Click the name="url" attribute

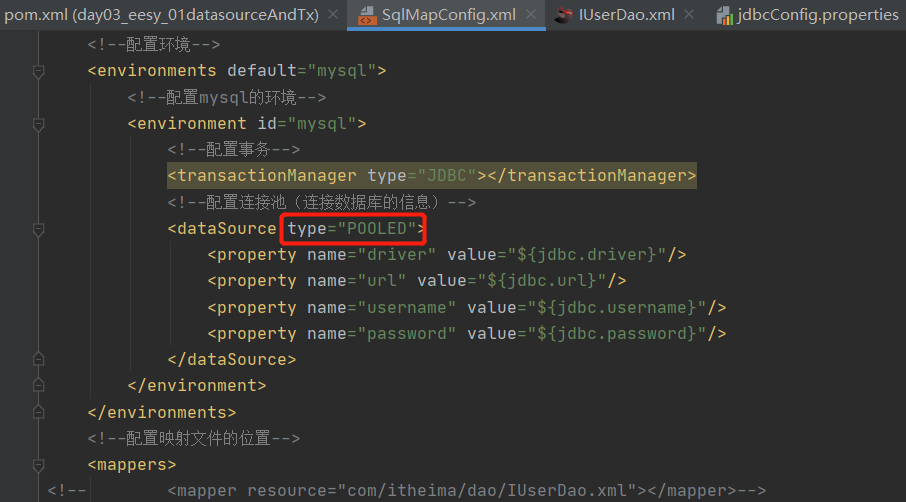point(357,281)
